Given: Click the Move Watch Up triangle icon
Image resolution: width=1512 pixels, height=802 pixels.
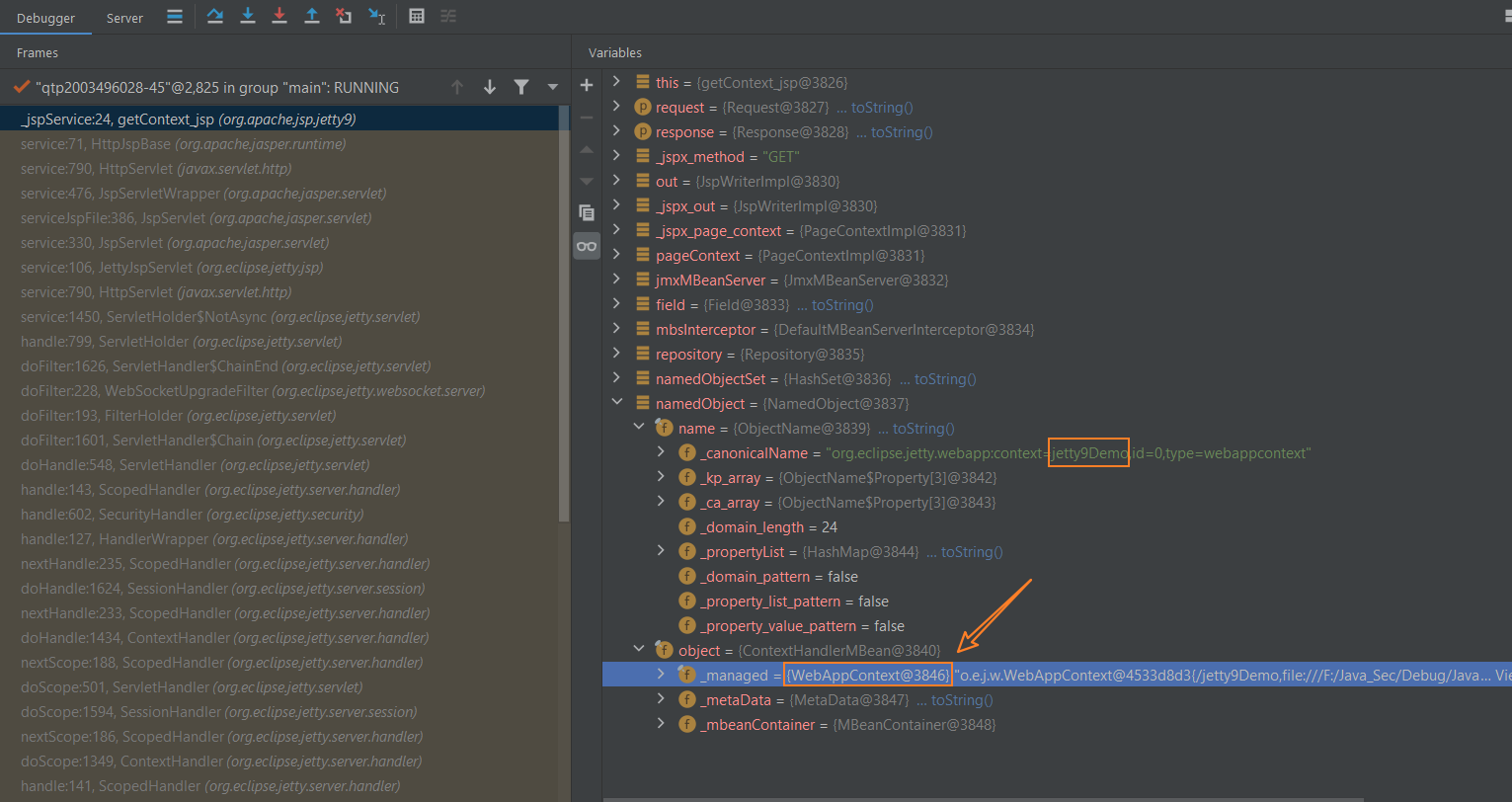Looking at the screenshot, I should pos(587,149).
